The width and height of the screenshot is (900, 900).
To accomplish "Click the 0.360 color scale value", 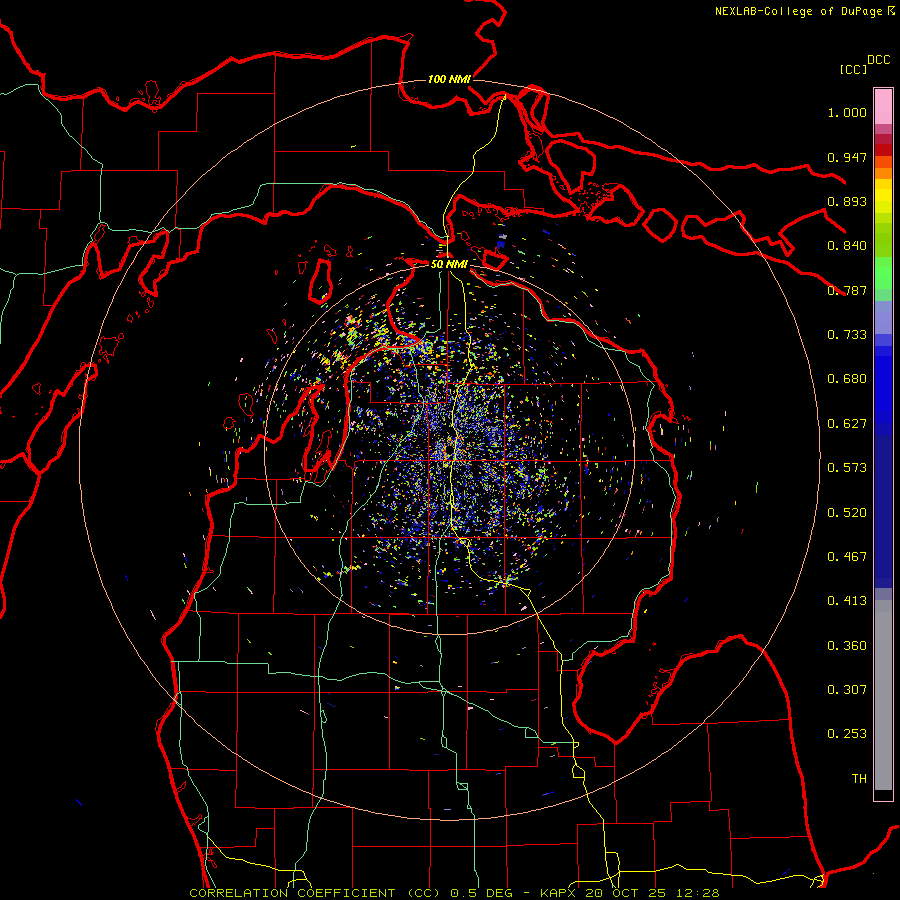I will click(x=847, y=646).
